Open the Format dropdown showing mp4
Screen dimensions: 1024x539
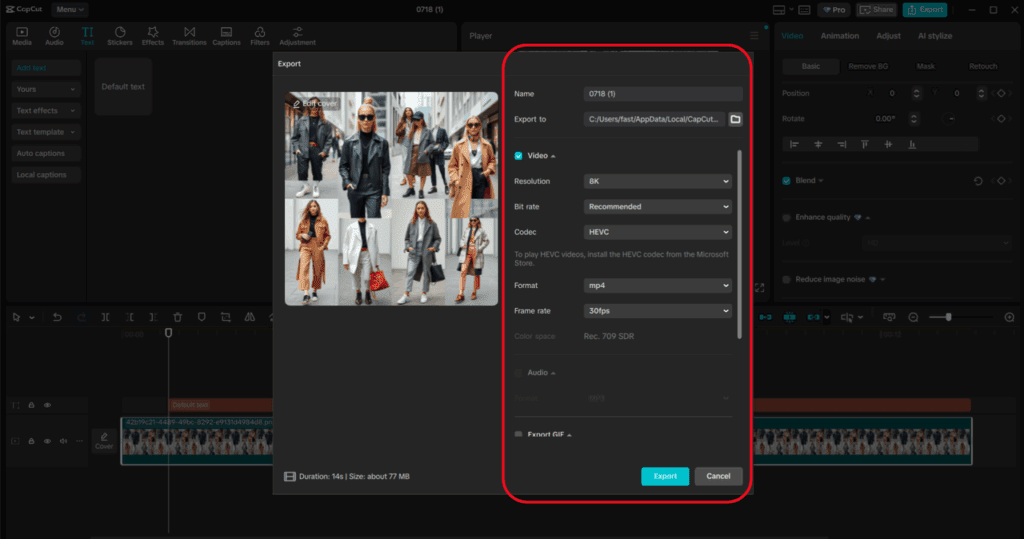[x=657, y=286]
